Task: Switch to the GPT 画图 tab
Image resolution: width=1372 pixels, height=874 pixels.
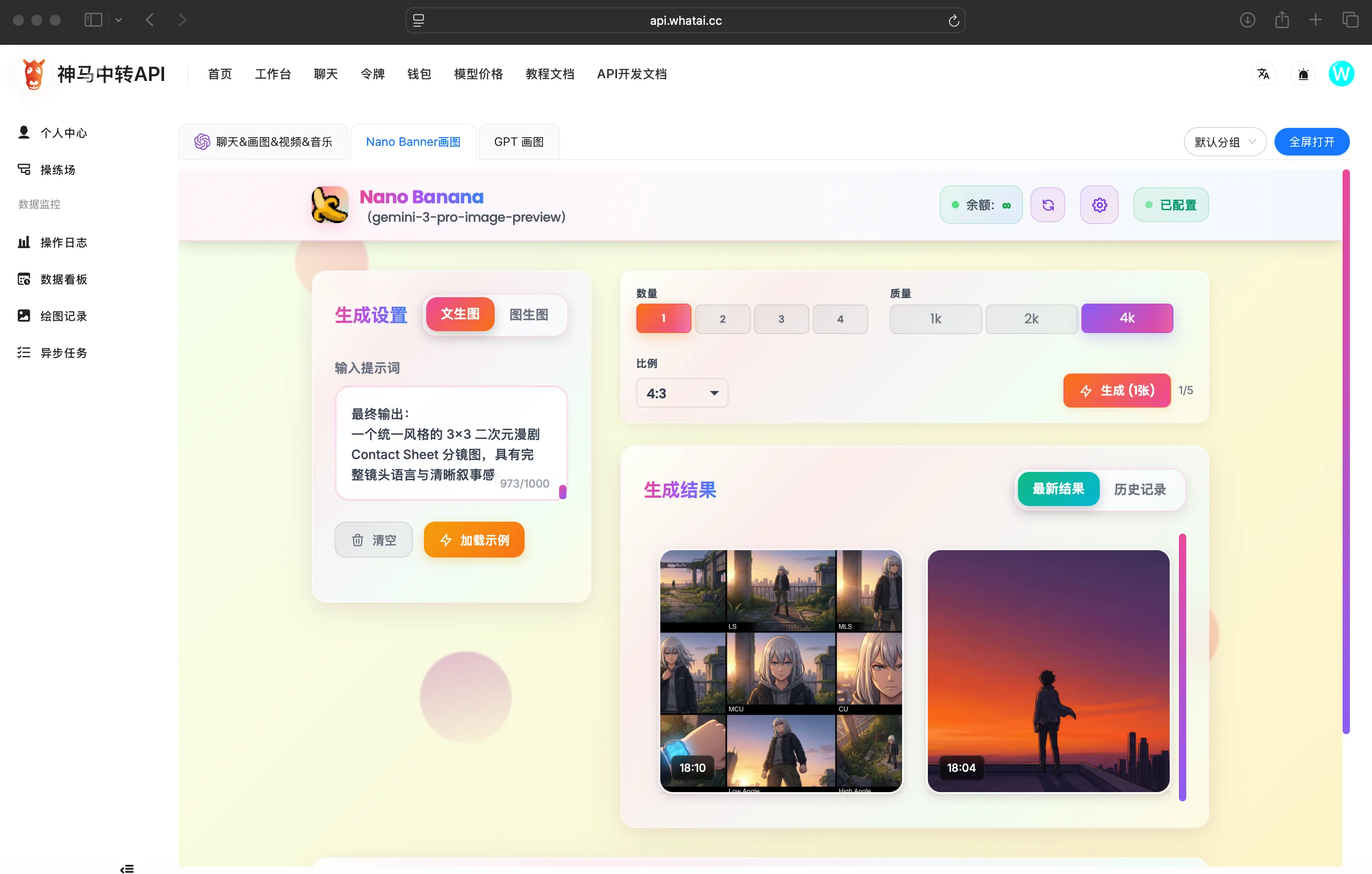Action: 519,141
